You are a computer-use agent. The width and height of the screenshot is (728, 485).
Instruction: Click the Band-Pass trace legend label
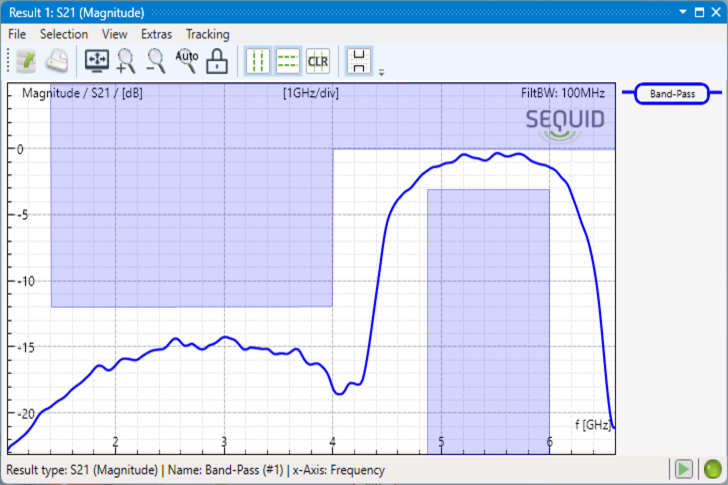click(672, 93)
